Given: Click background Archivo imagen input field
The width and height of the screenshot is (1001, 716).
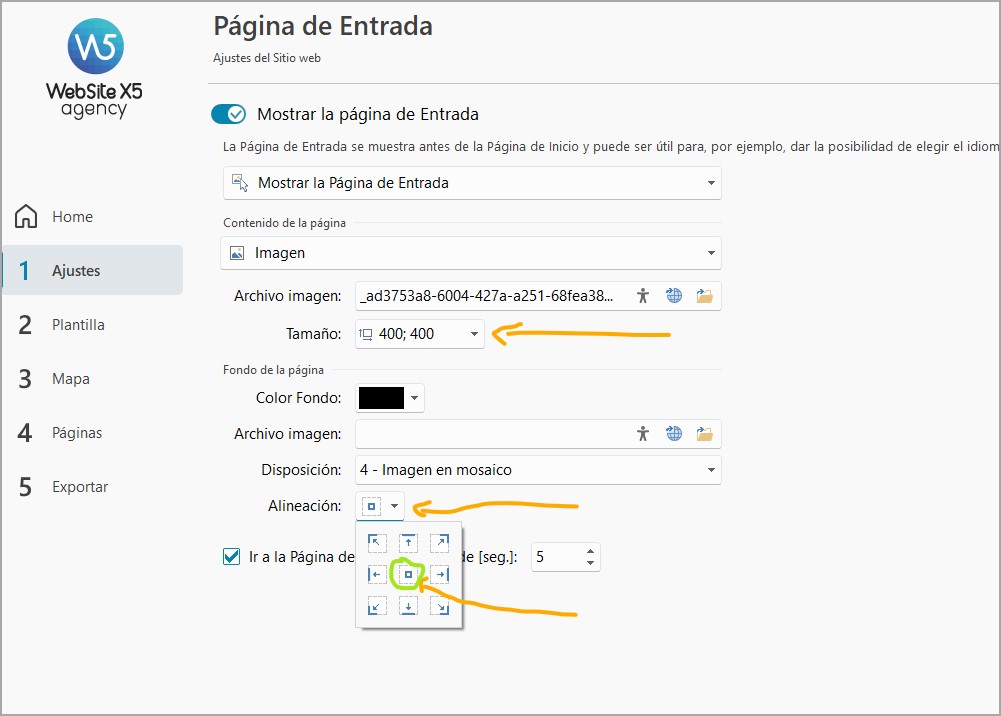Looking at the screenshot, I should click(490, 433).
